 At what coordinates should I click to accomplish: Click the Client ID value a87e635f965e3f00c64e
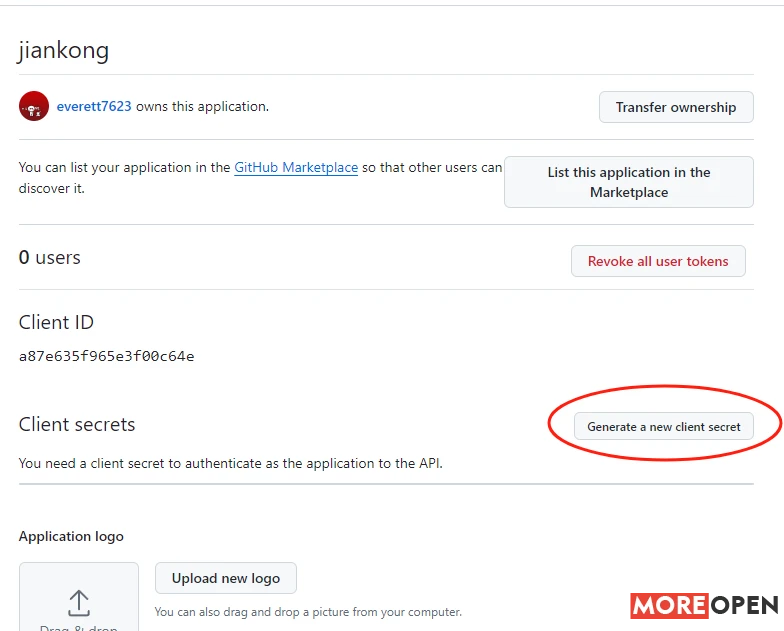pyautogui.click(x=106, y=356)
